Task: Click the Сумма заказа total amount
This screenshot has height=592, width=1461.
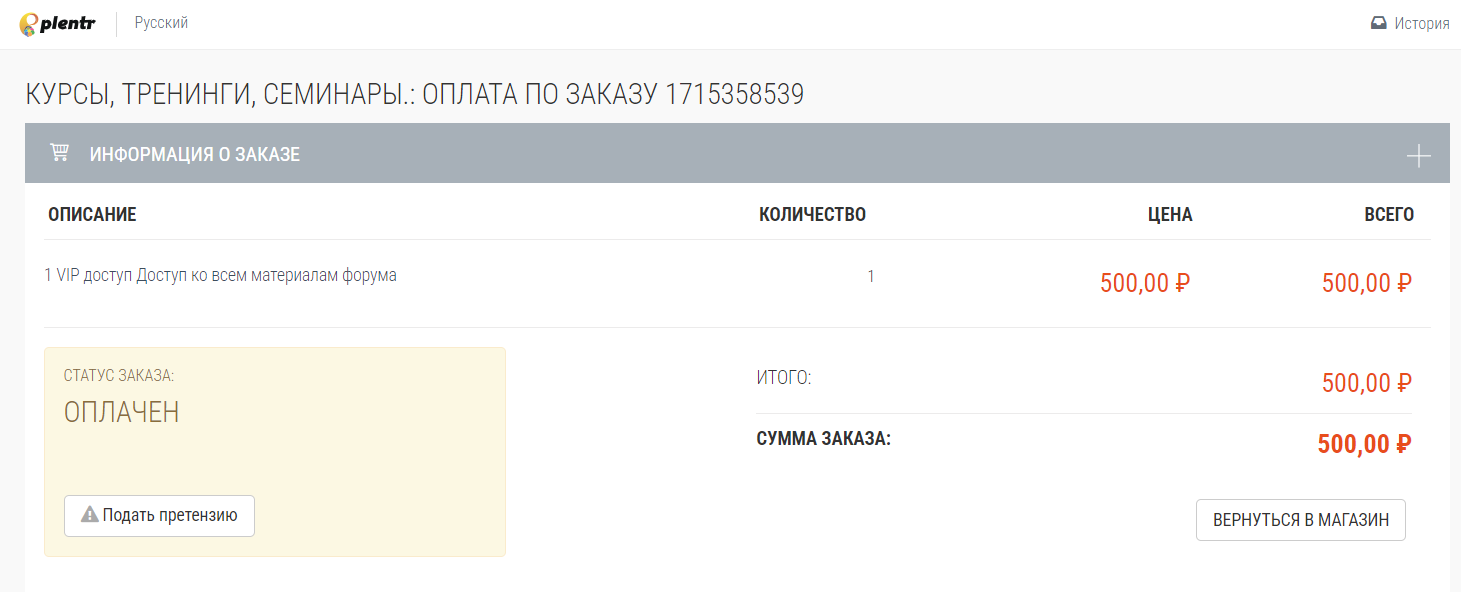Action: [x=1364, y=444]
